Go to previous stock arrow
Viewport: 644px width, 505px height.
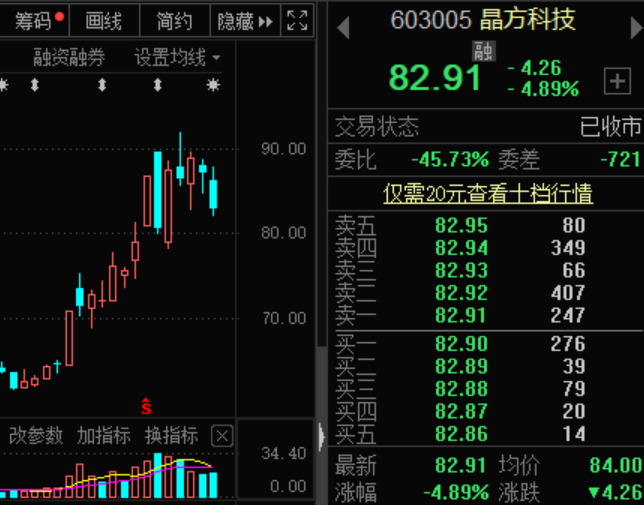coord(343,28)
